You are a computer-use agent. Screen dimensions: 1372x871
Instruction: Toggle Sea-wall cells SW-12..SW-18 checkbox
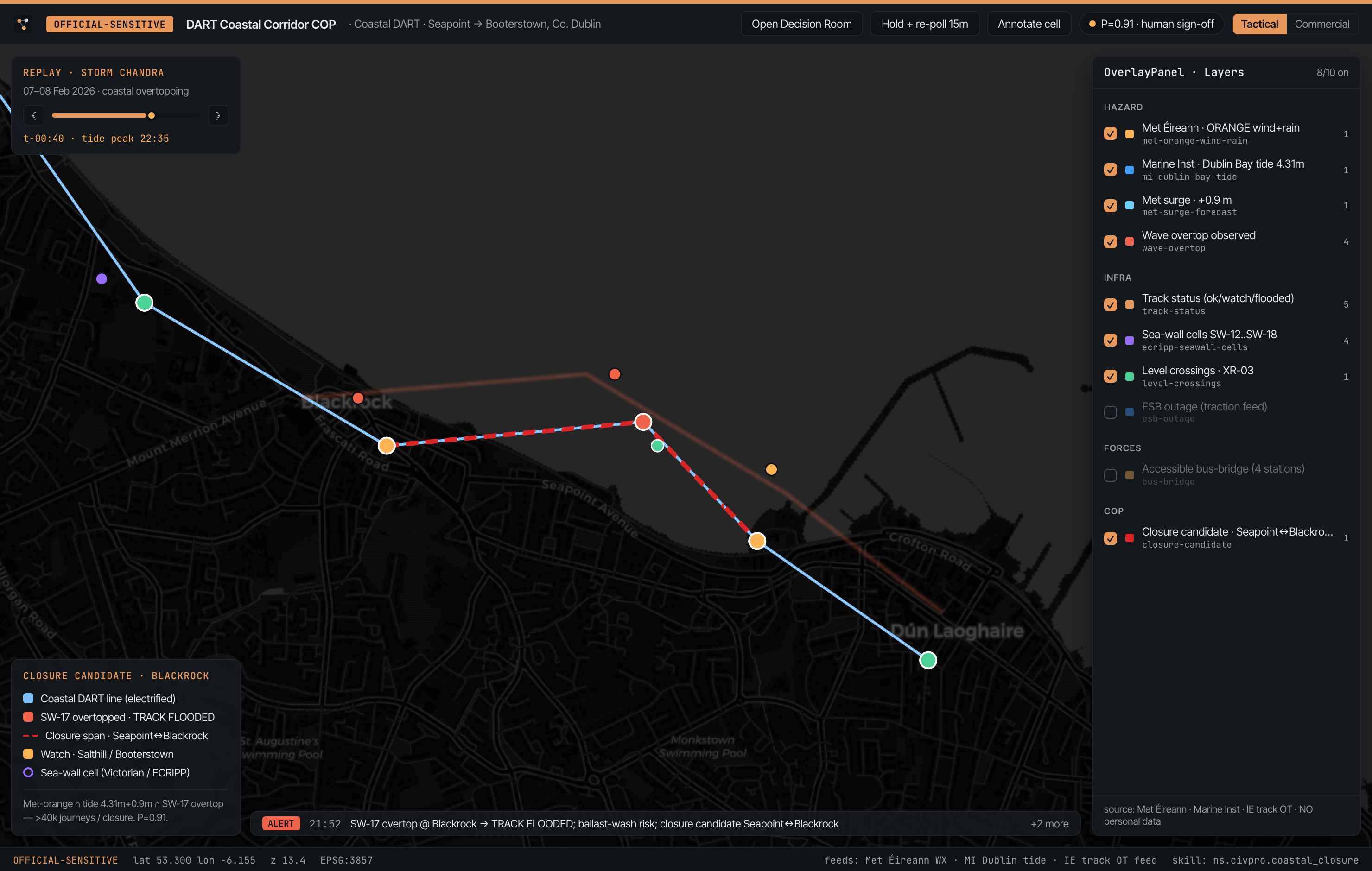[1110, 341]
